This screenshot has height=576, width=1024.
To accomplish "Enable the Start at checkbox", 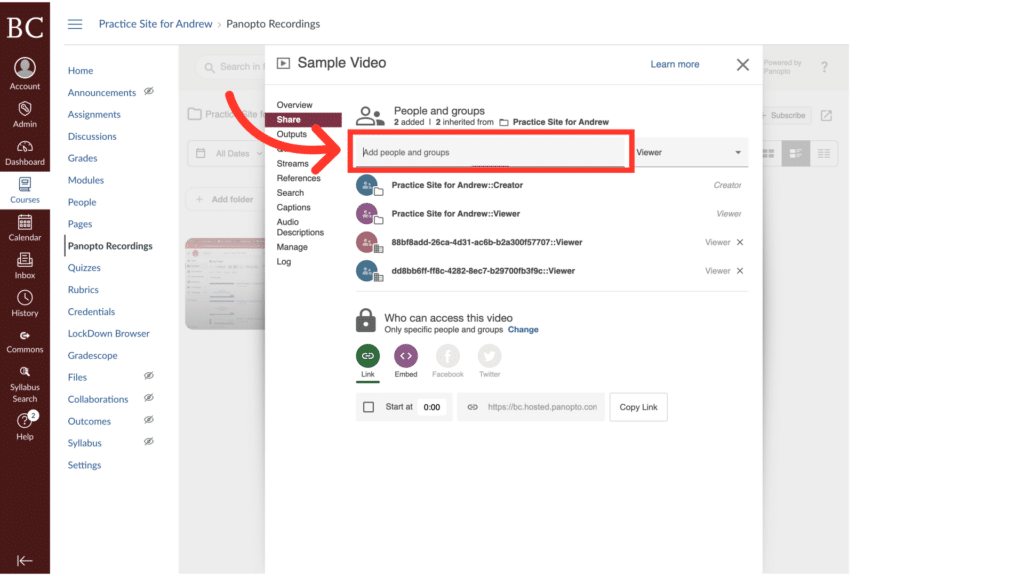I will coord(368,407).
